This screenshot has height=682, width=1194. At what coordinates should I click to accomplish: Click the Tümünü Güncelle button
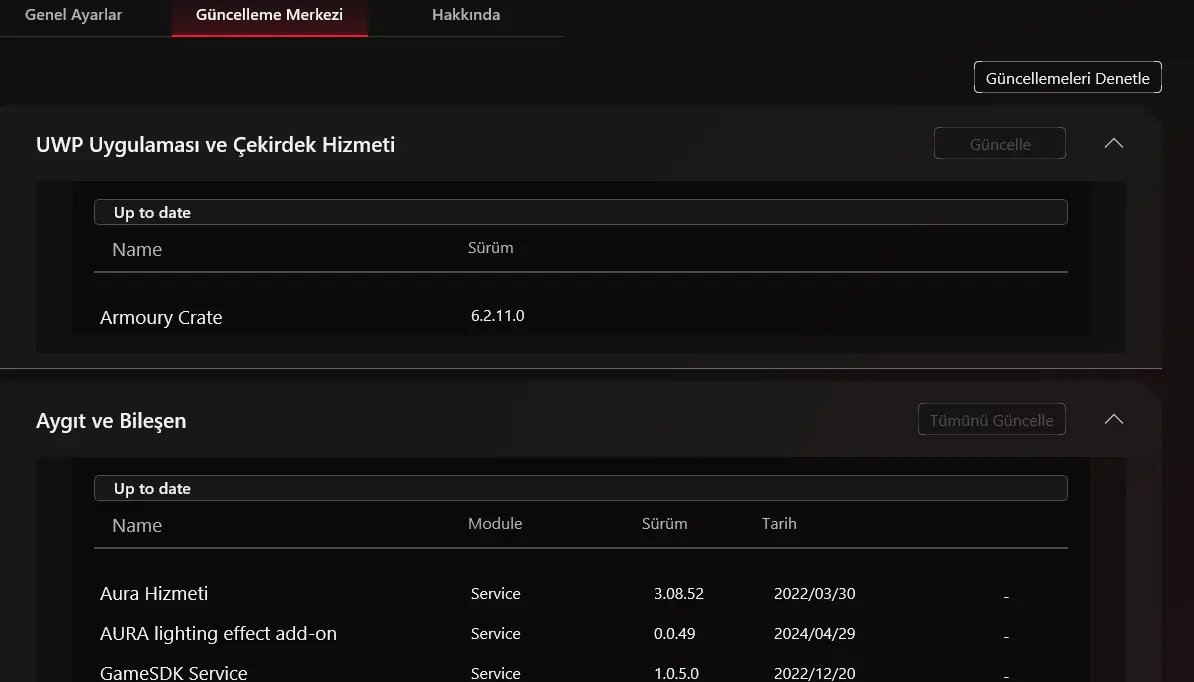coord(991,420)
